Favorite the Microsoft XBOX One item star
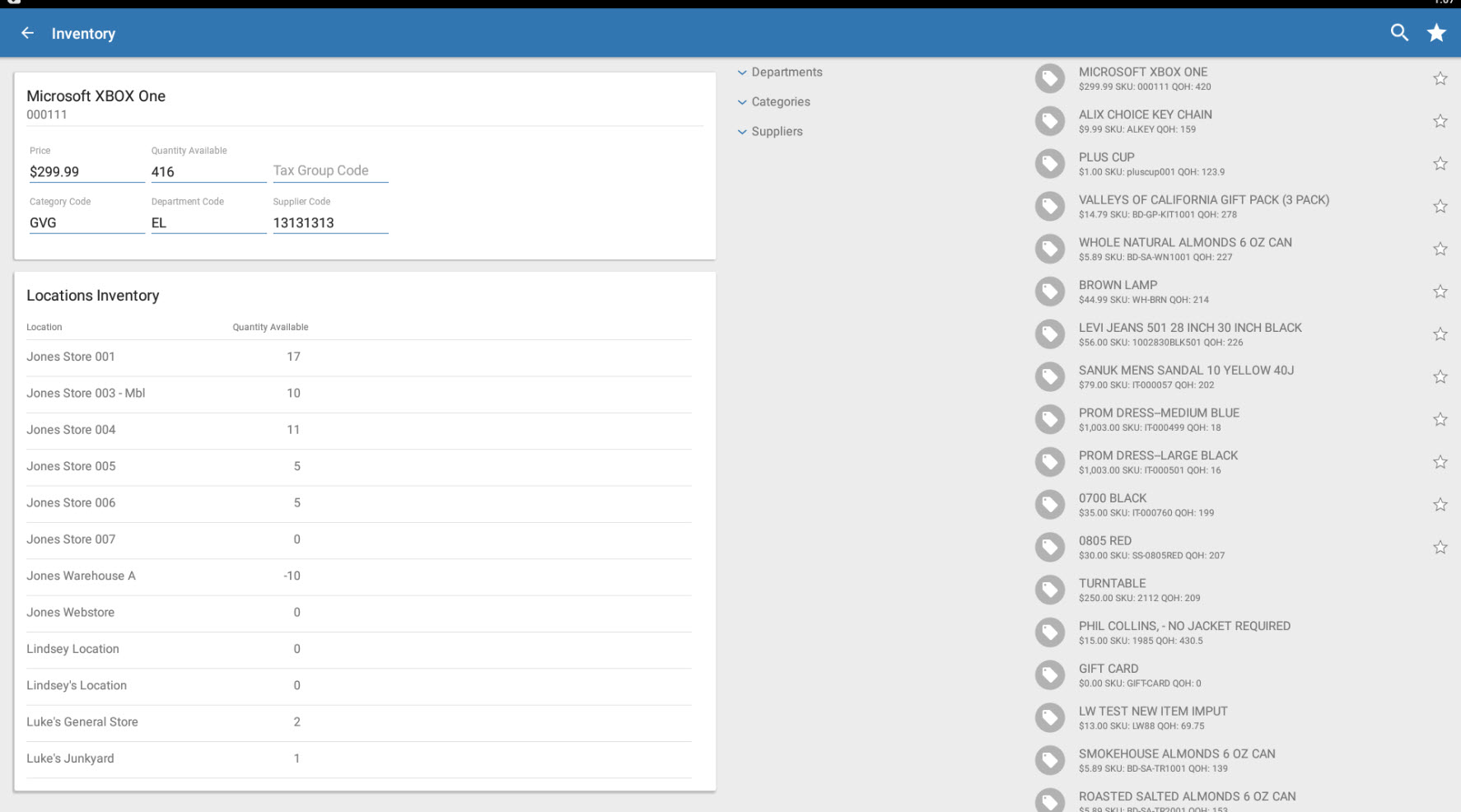The width and height of the screenshot is (1461, 812). 1440,79
